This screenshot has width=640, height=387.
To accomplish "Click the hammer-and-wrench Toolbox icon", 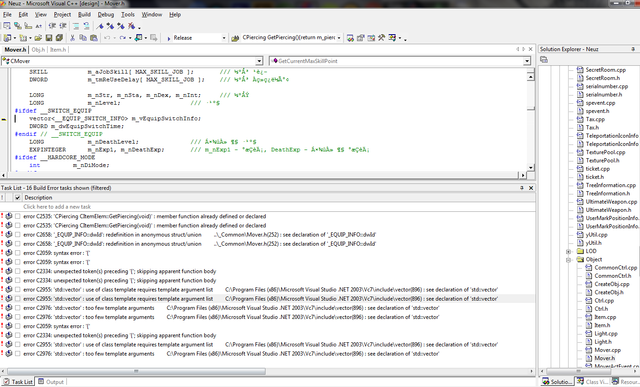I will tap(381, 38).
